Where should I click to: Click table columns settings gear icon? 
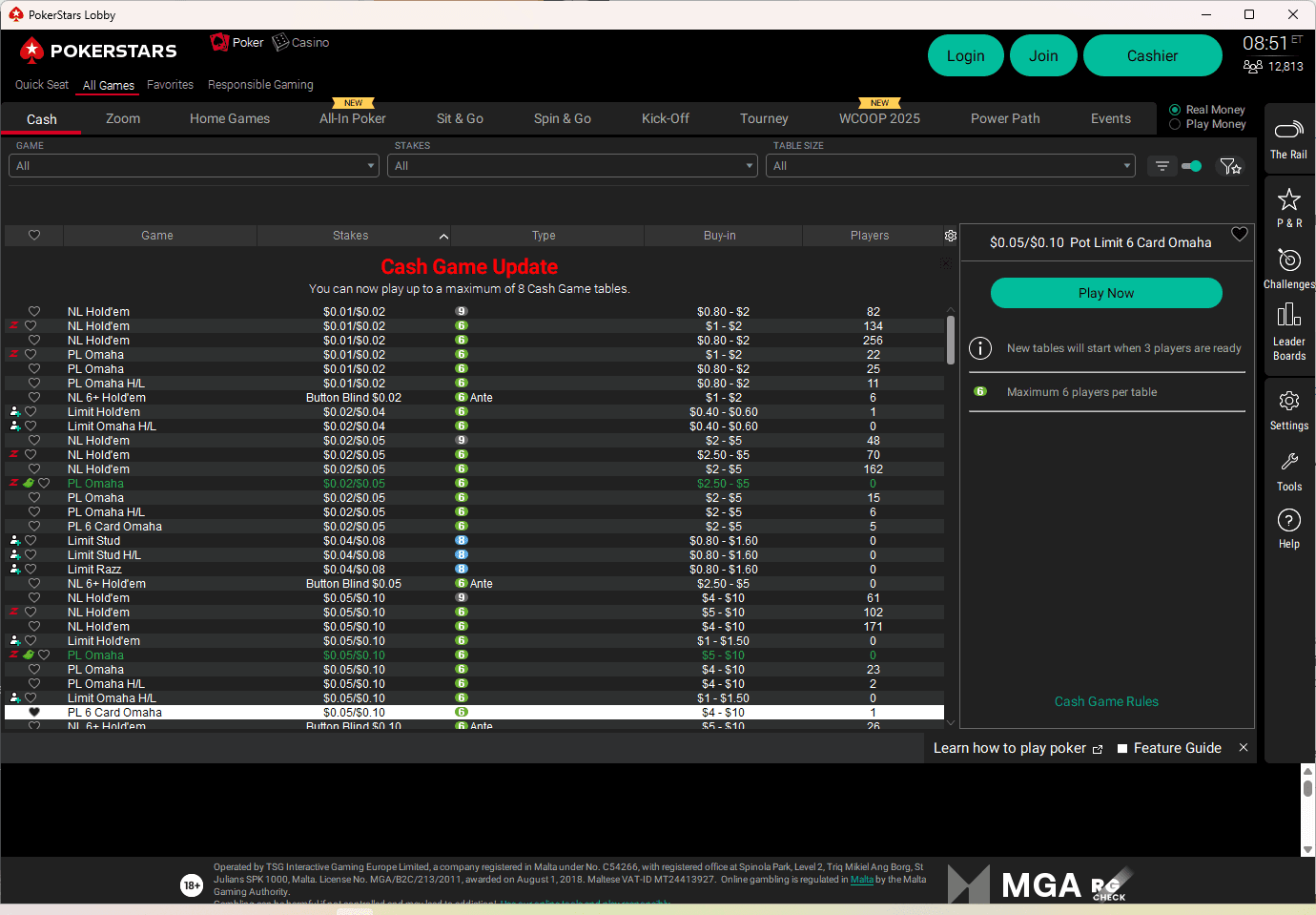950,236
